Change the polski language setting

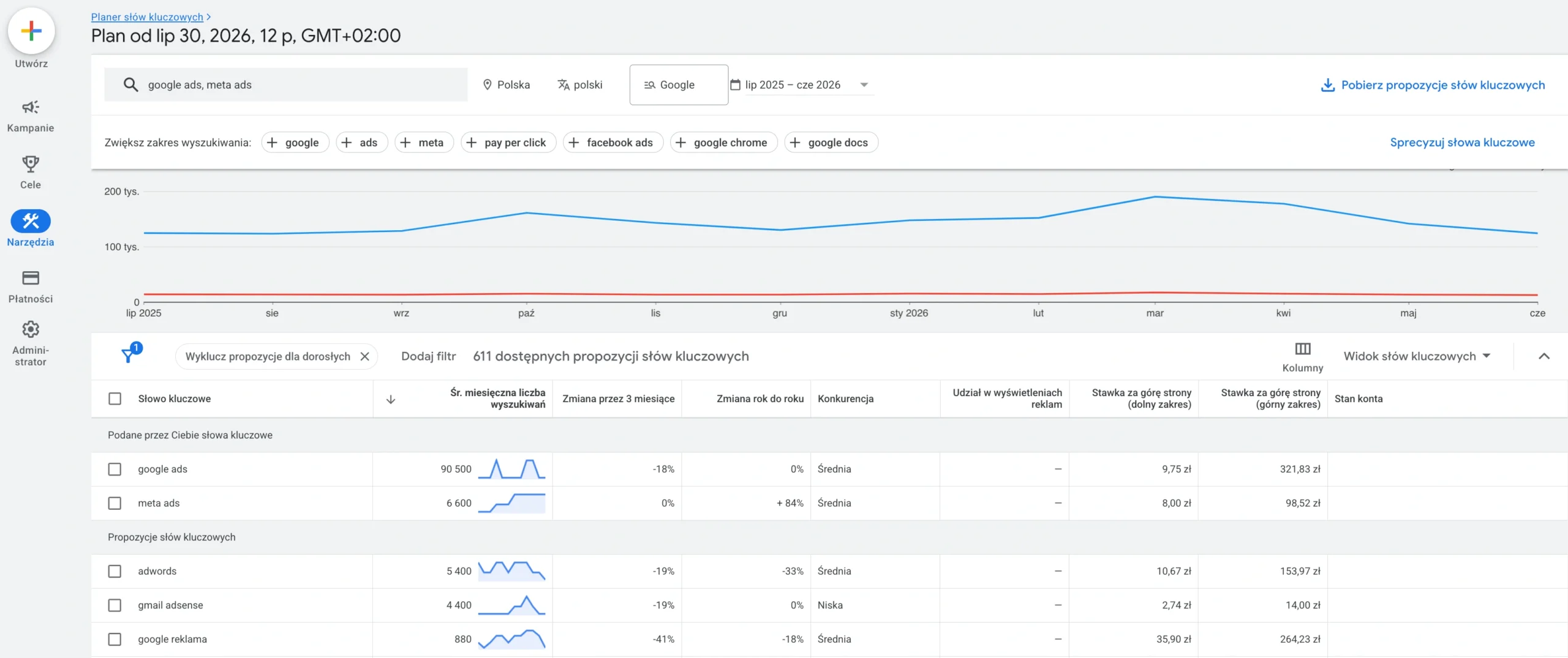tap(580, 85)
